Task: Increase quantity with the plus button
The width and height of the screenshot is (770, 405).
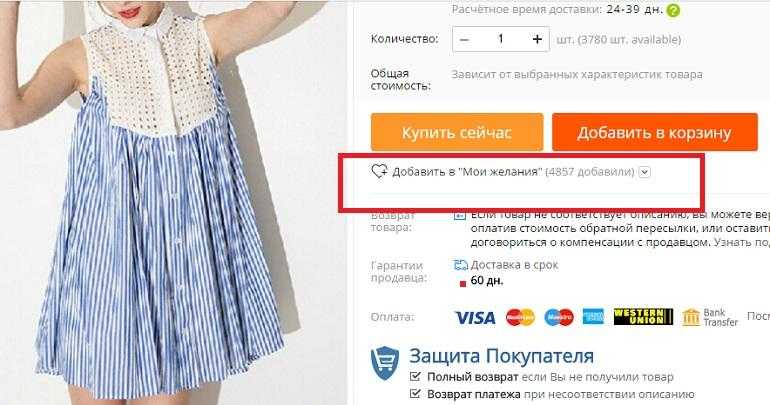Action: [x=537, y=39]
